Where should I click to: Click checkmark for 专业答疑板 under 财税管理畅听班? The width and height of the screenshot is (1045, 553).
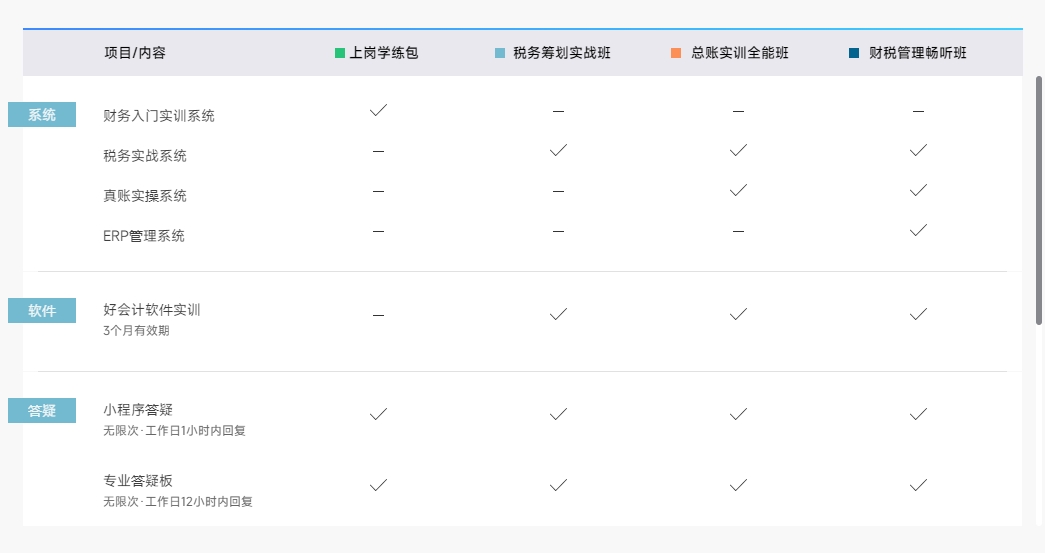(918, 485)
